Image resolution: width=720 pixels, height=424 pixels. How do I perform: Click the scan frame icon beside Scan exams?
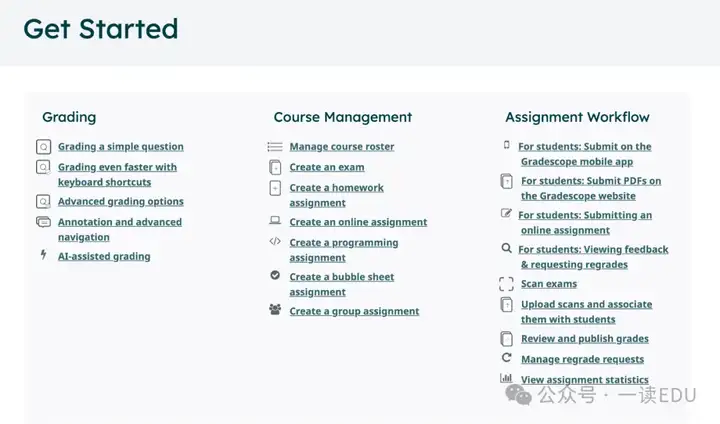506,284
